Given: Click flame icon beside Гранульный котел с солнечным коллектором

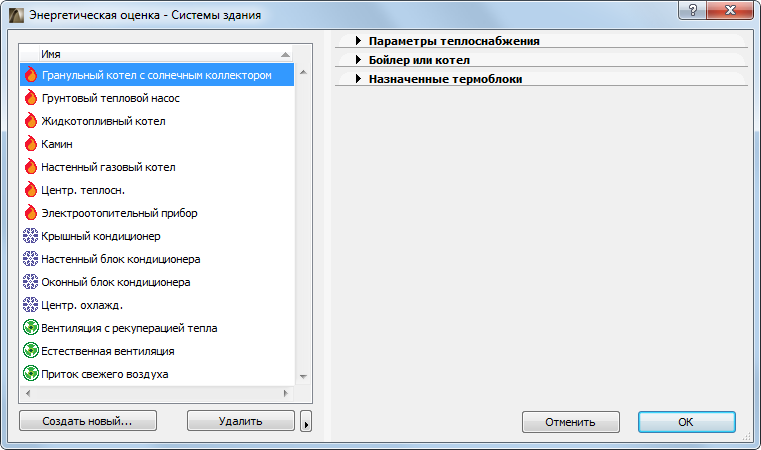Looking at the screenshot, I should [x=31, y=75].
